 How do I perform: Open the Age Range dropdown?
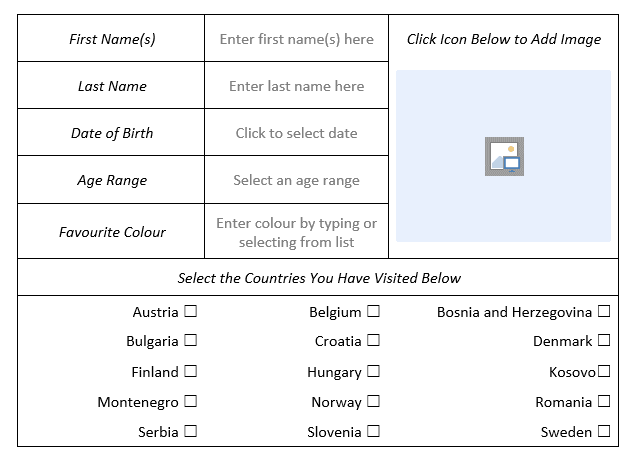[296, 180]
